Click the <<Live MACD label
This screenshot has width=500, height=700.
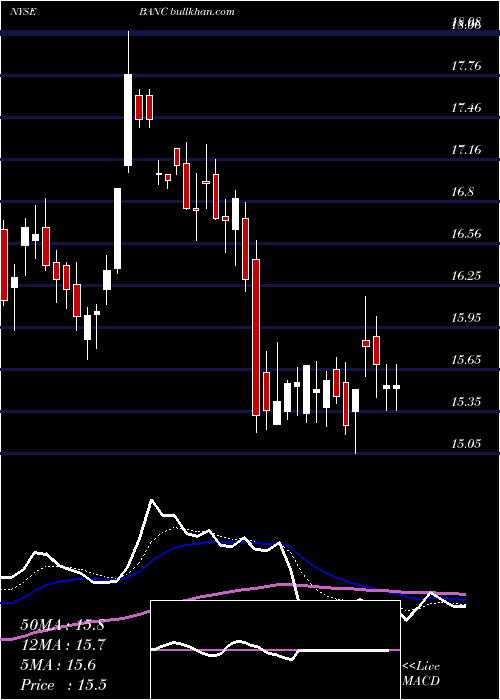click(421, 674)
